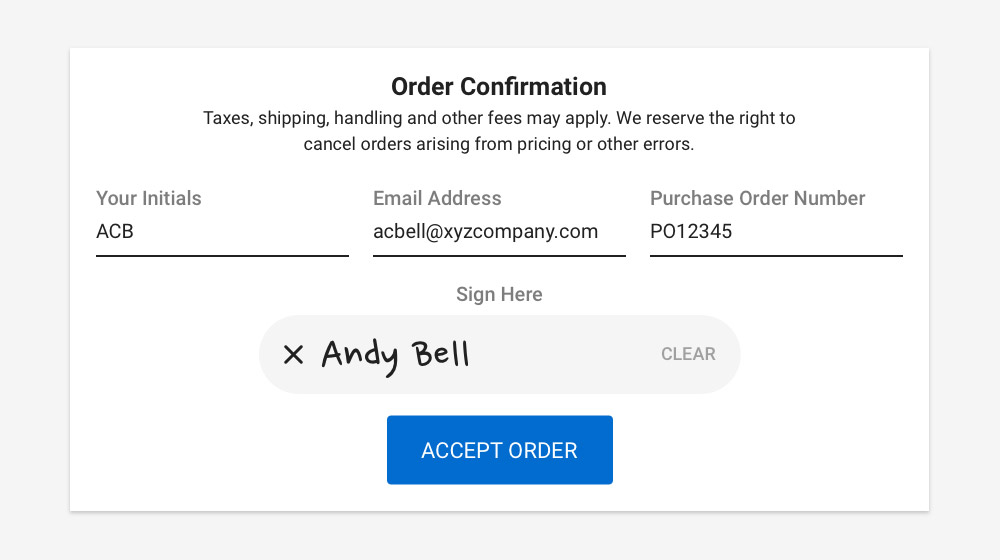Focus the initials field containing ACB
The image size is (1000, 560).
point(221,232)
